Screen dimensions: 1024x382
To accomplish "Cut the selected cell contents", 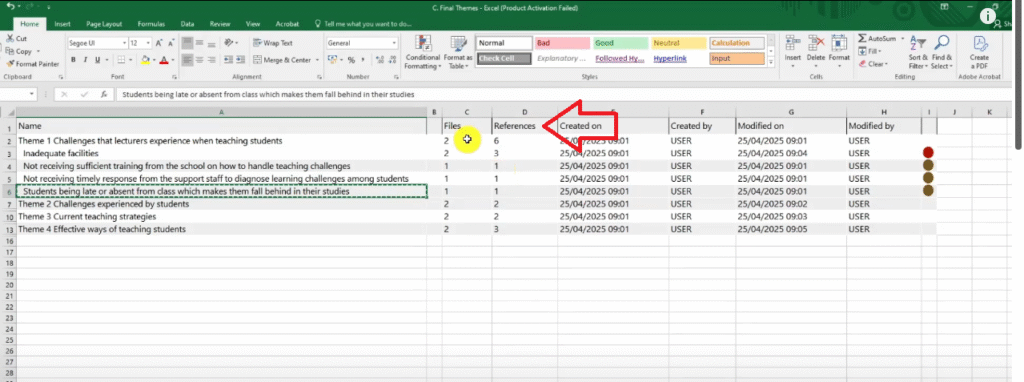I will (16, 39).
